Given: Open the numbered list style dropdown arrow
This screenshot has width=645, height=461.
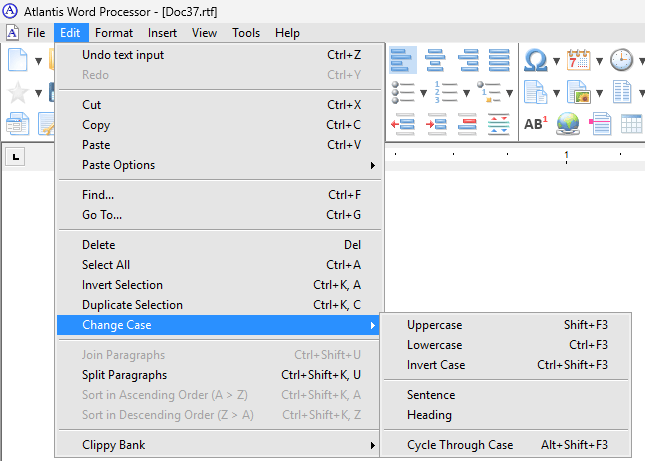Looking at the screenshot, I should point(465,92).
